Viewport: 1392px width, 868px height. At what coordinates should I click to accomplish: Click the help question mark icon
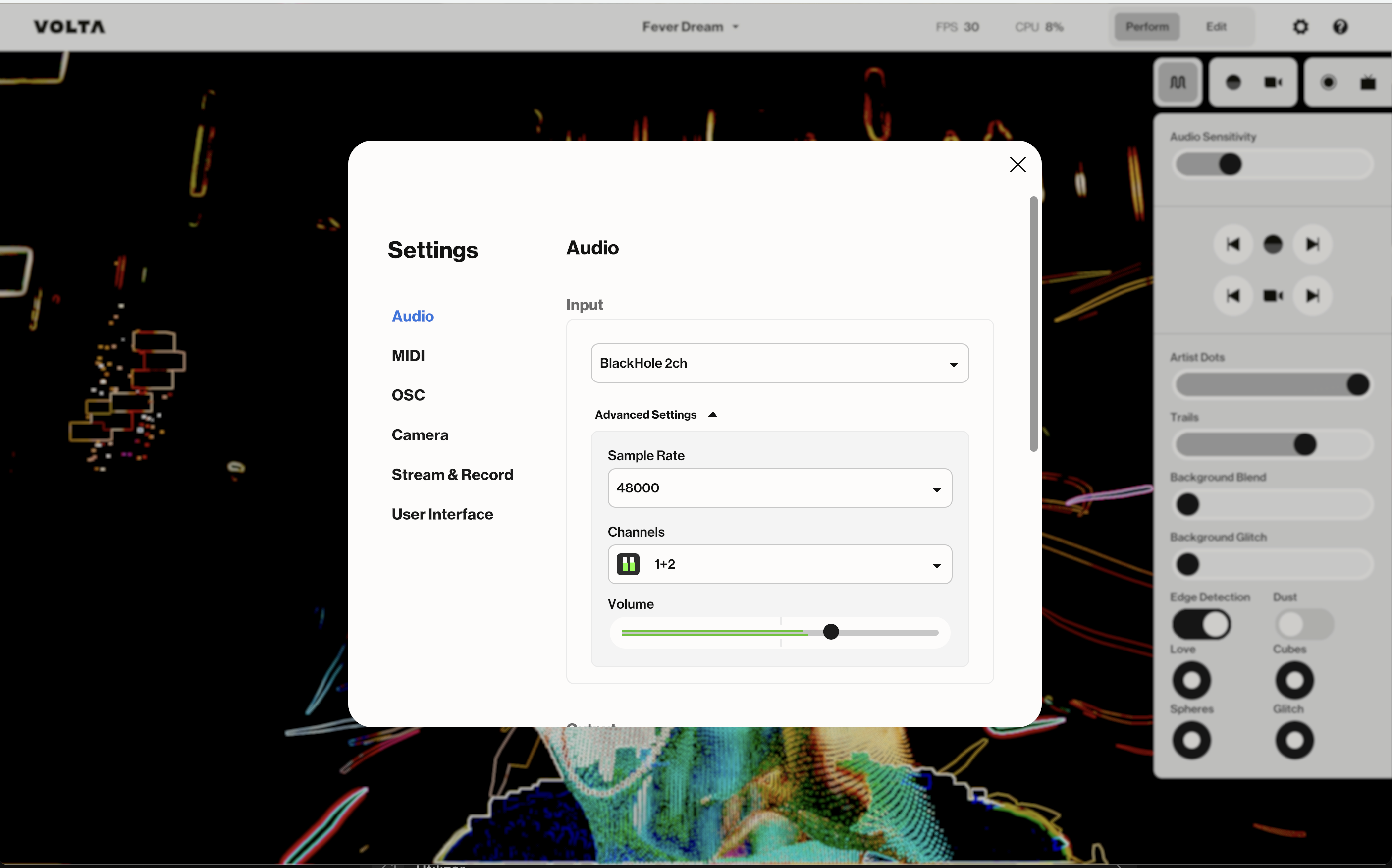[1340, 27]
